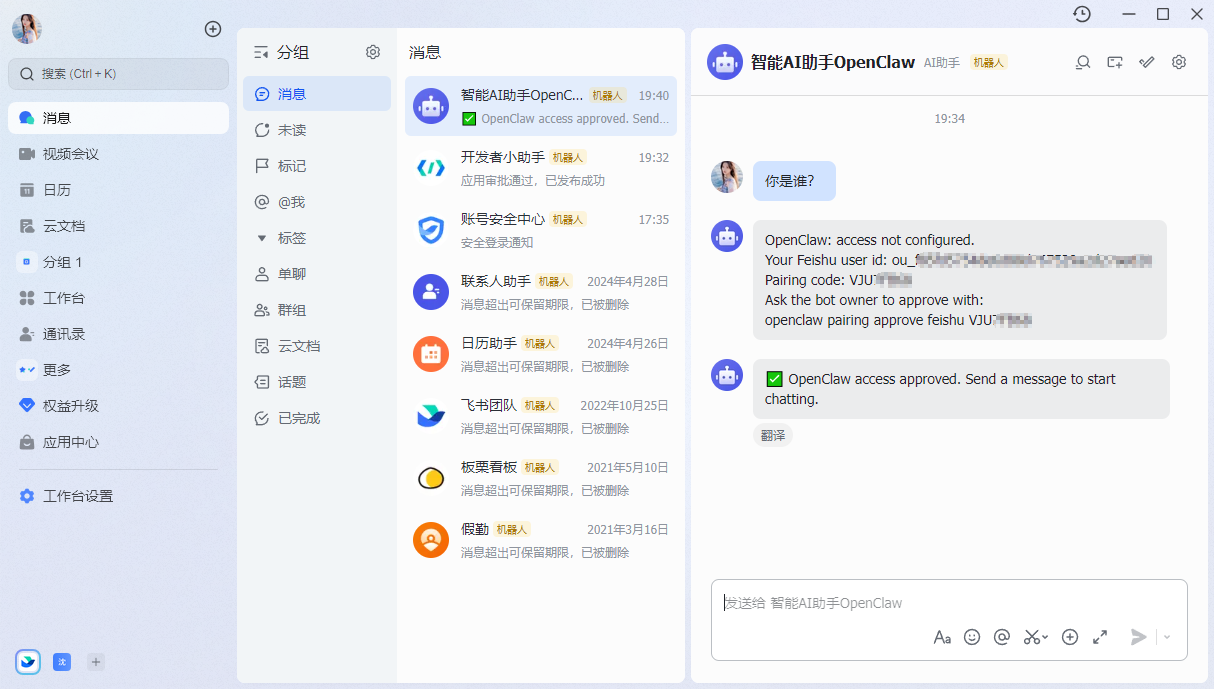The width and height of the screenshot is (1214, 689).
Task: Click the mark done double-check icon
Action: (1147, 62)
